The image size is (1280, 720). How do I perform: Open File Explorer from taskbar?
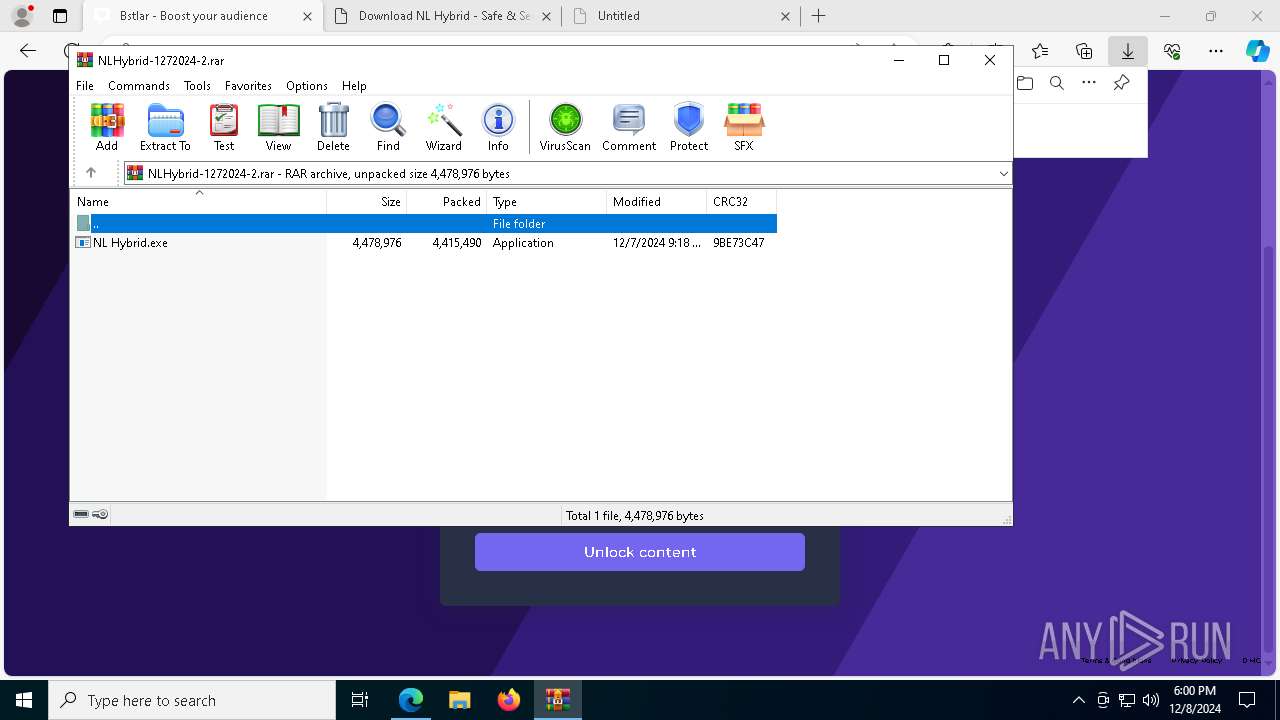coord(460,700)
